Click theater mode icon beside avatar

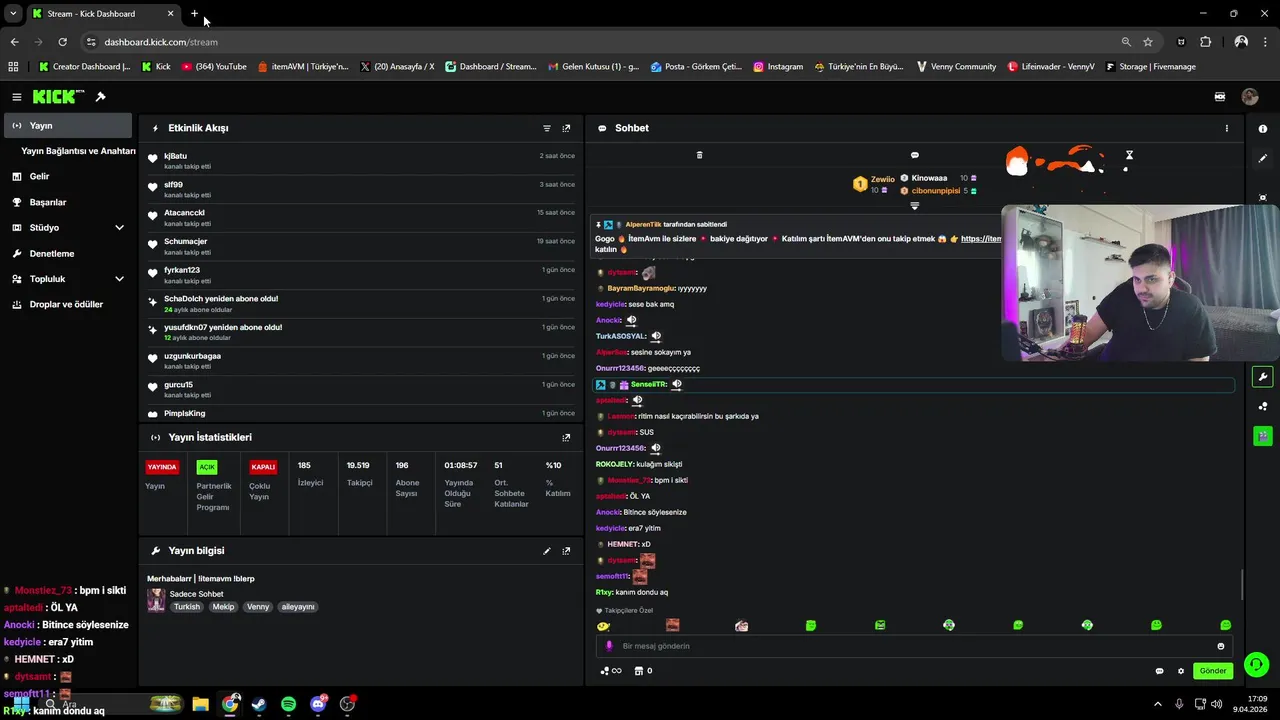point(1219,97)
